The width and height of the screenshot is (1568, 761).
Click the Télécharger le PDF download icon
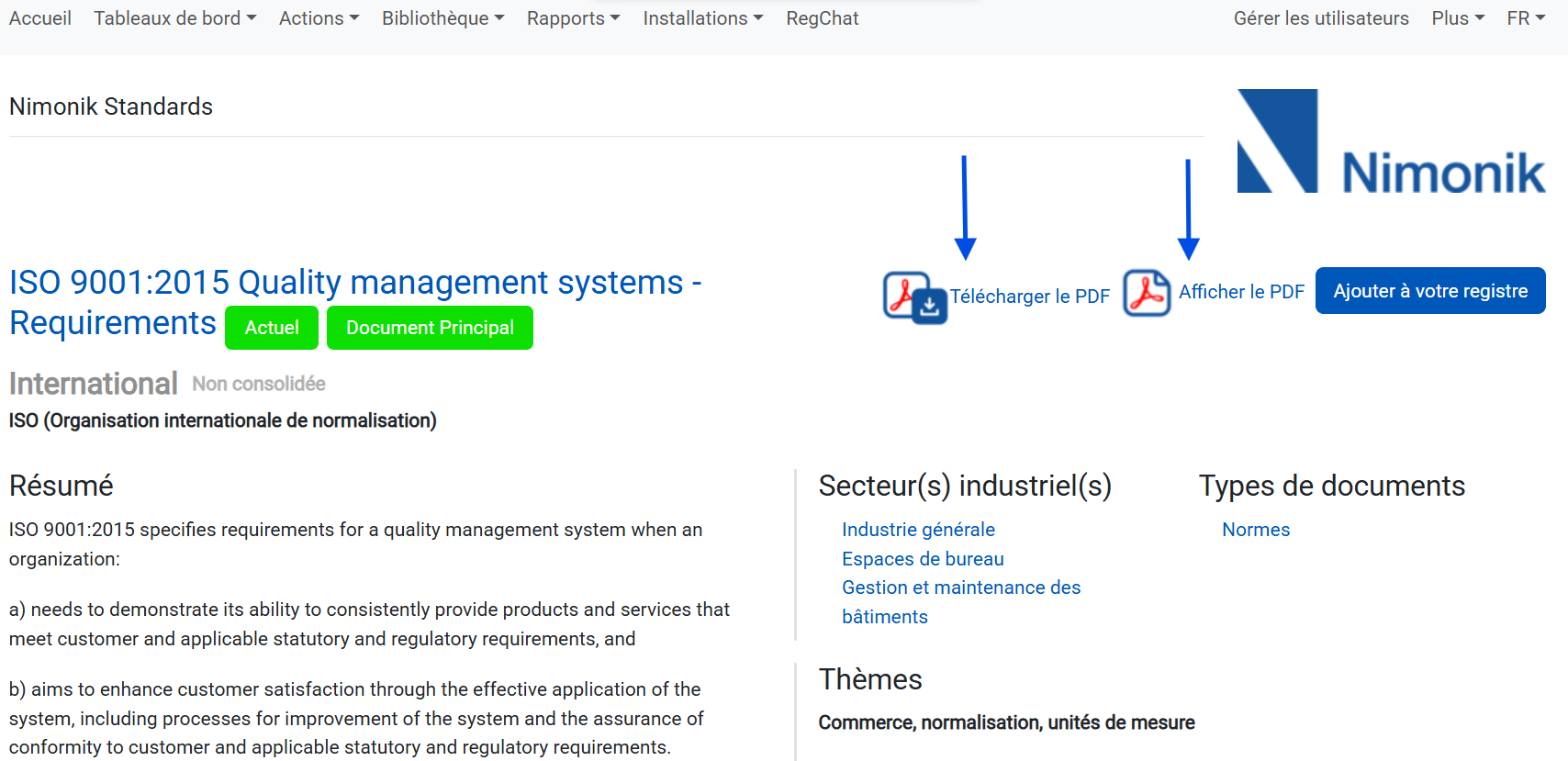[915, 297]
